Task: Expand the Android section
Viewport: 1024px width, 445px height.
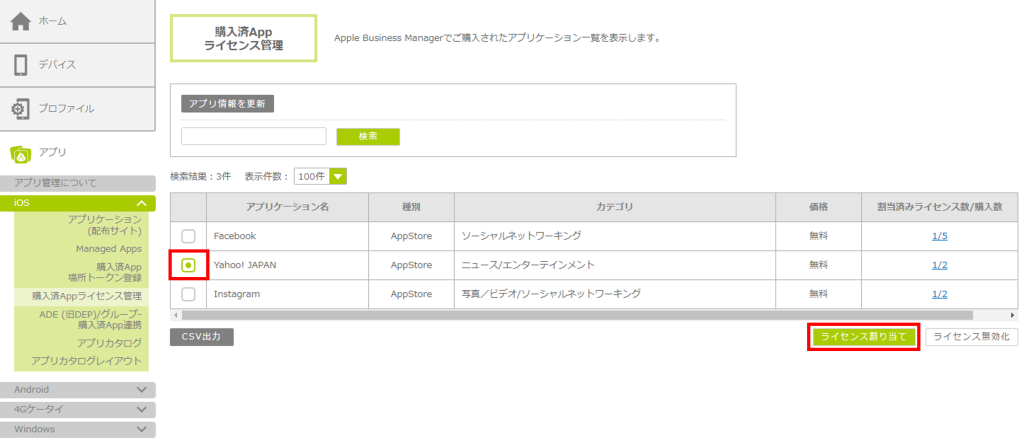Action: [x=141, y=389]
